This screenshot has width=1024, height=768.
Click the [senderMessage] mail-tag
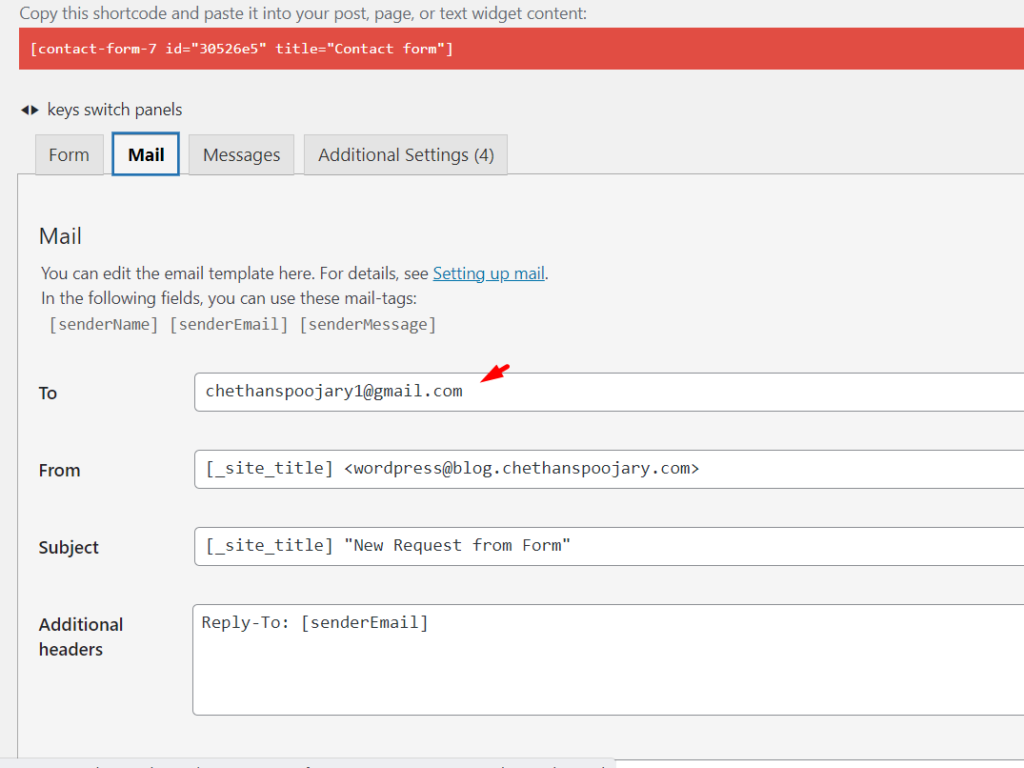coord(368,325)
